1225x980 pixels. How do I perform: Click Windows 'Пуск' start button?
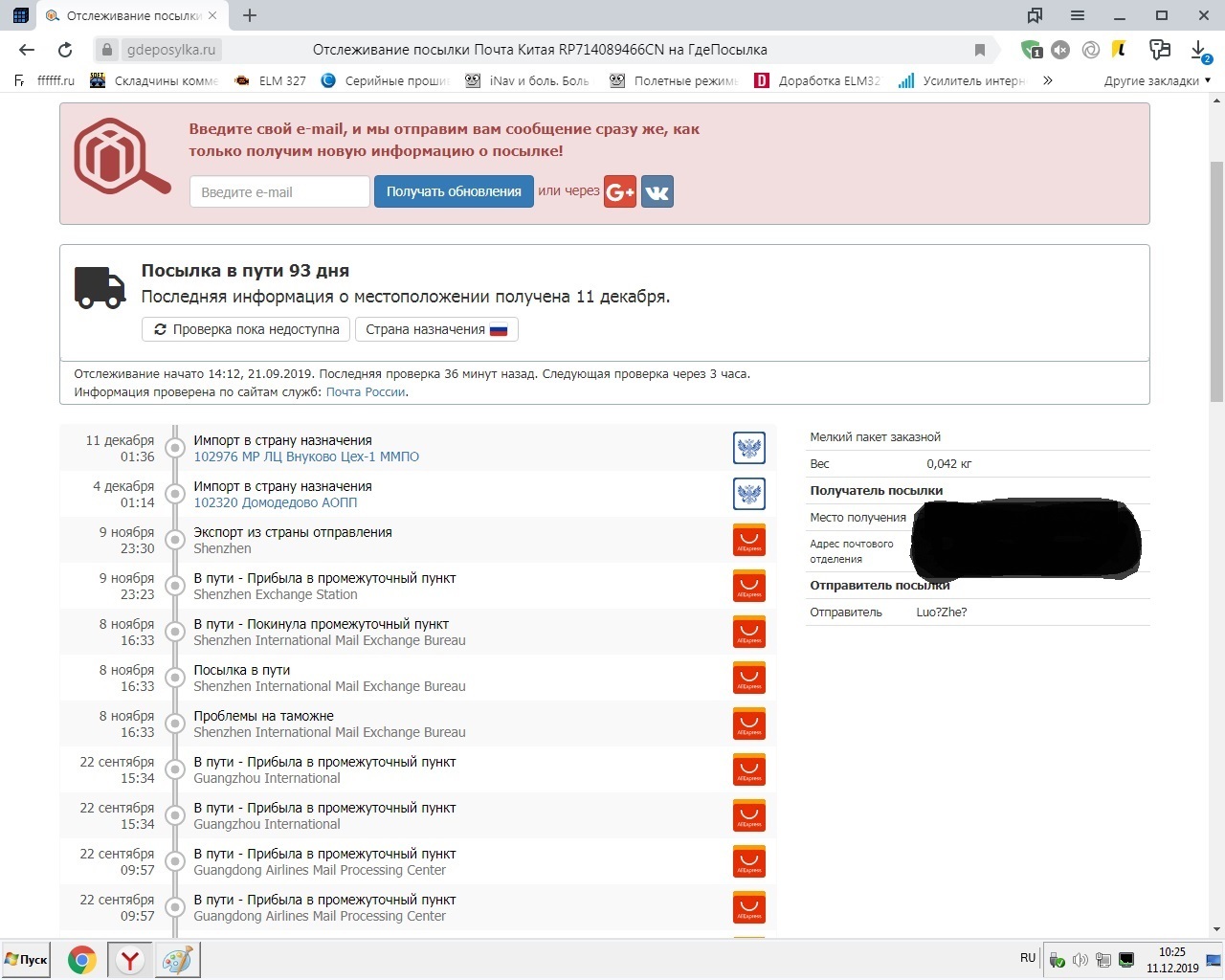27,960
